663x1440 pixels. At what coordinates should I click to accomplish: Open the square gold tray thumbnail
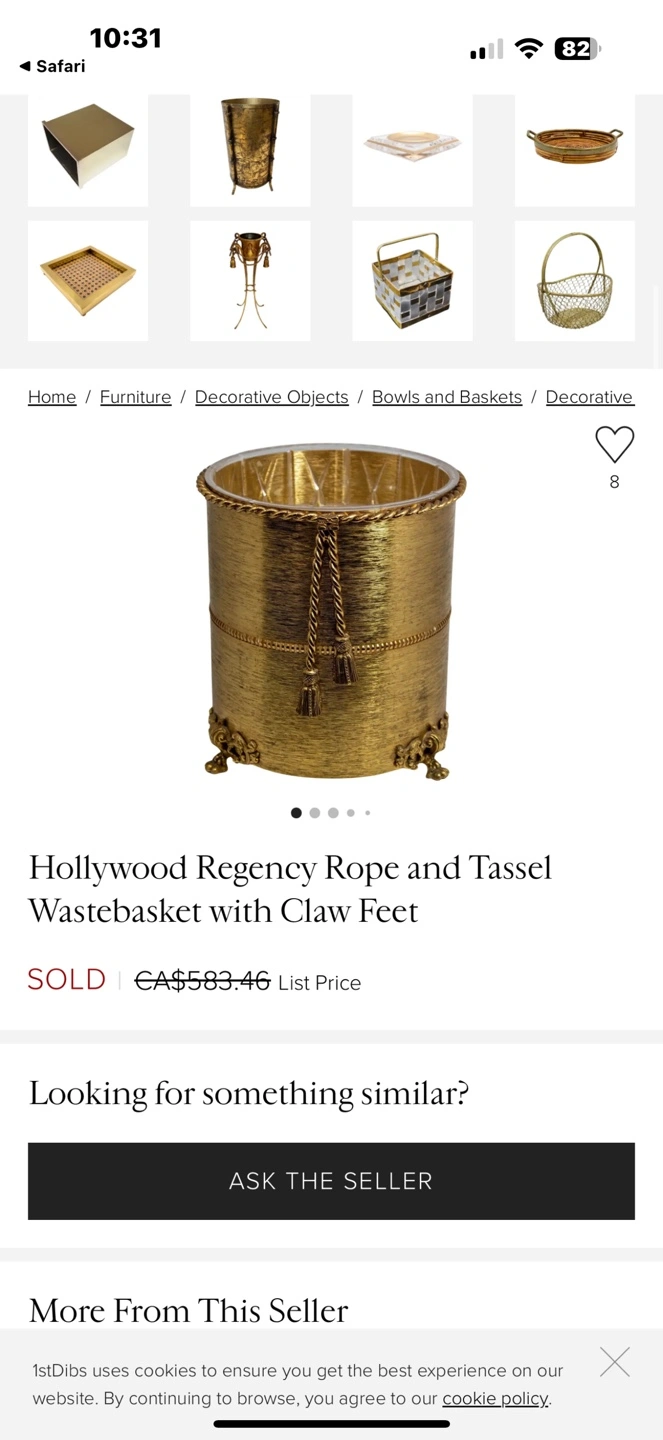pos(88,281)
